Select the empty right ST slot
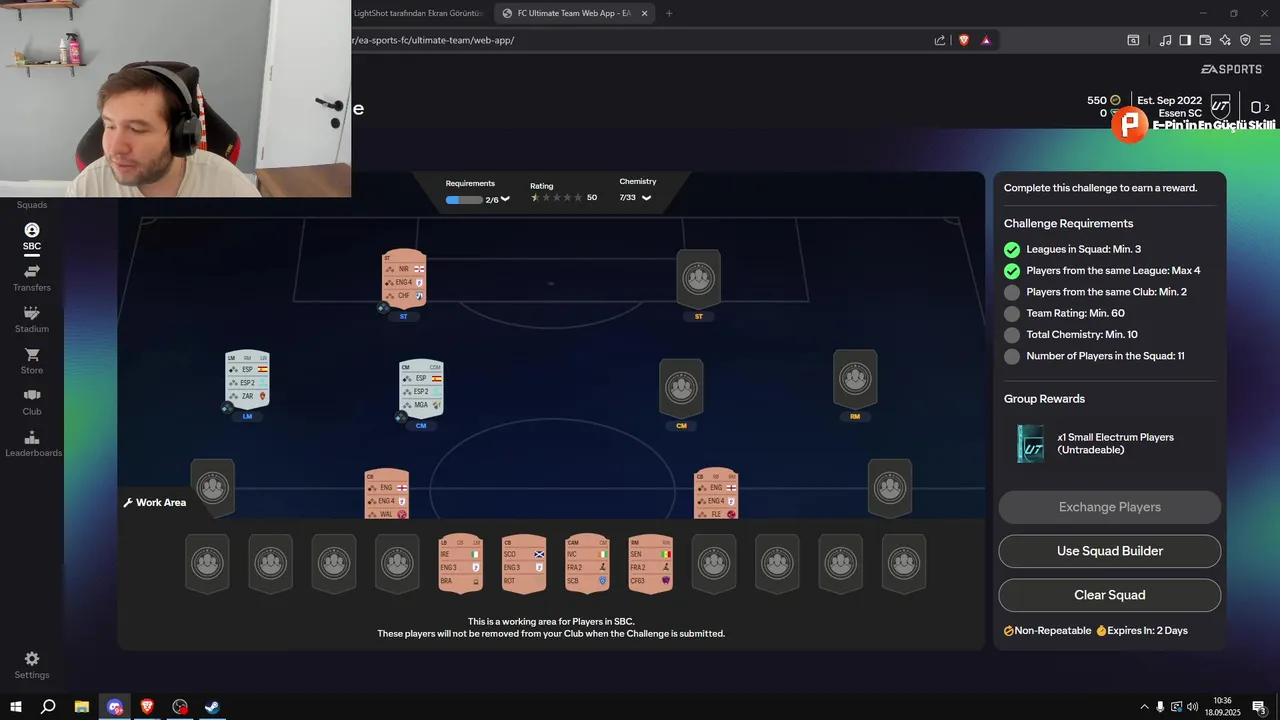Viewport: 1280px width, 720px height. coord(698,279)
